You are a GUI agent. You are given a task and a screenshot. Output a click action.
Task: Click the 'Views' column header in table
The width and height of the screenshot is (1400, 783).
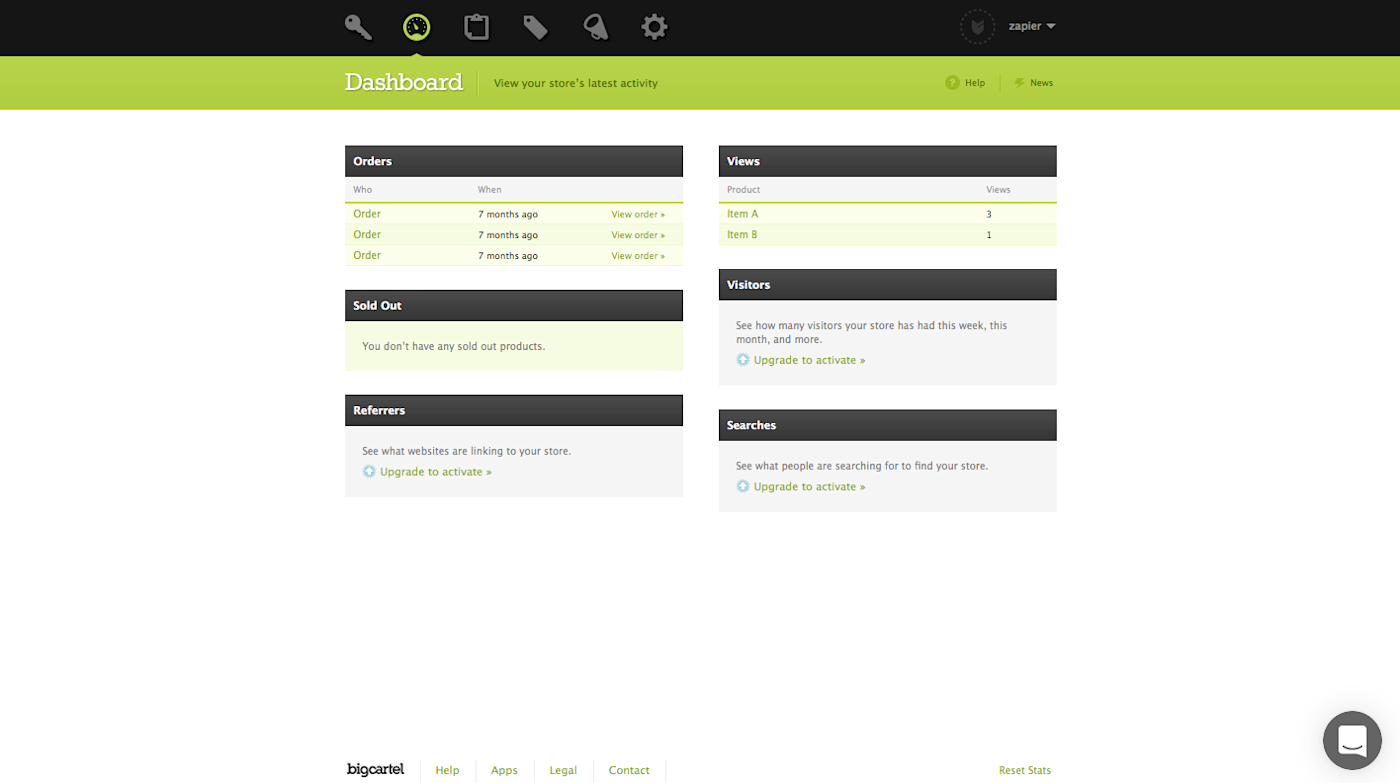pyautogui.click(x=998, y=190)
